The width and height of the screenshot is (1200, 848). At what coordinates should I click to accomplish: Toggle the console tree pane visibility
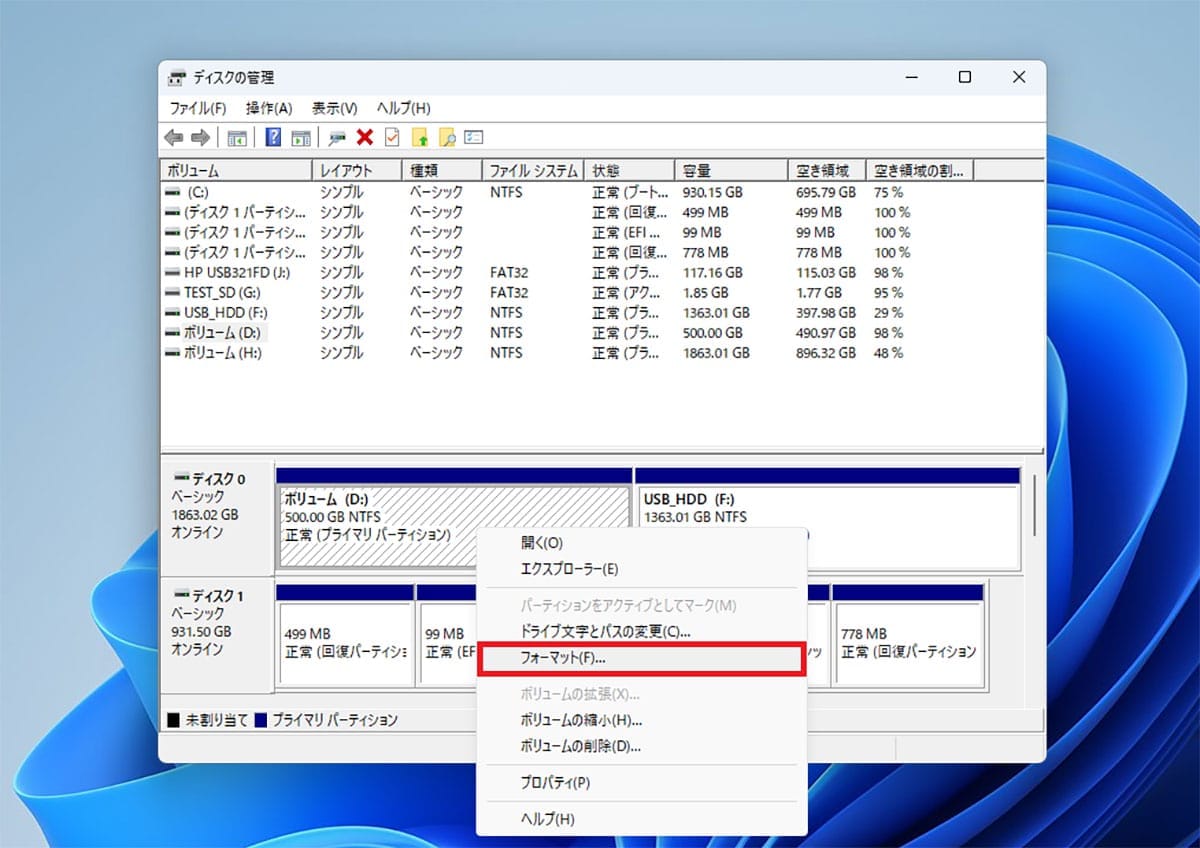coord(237,137)
